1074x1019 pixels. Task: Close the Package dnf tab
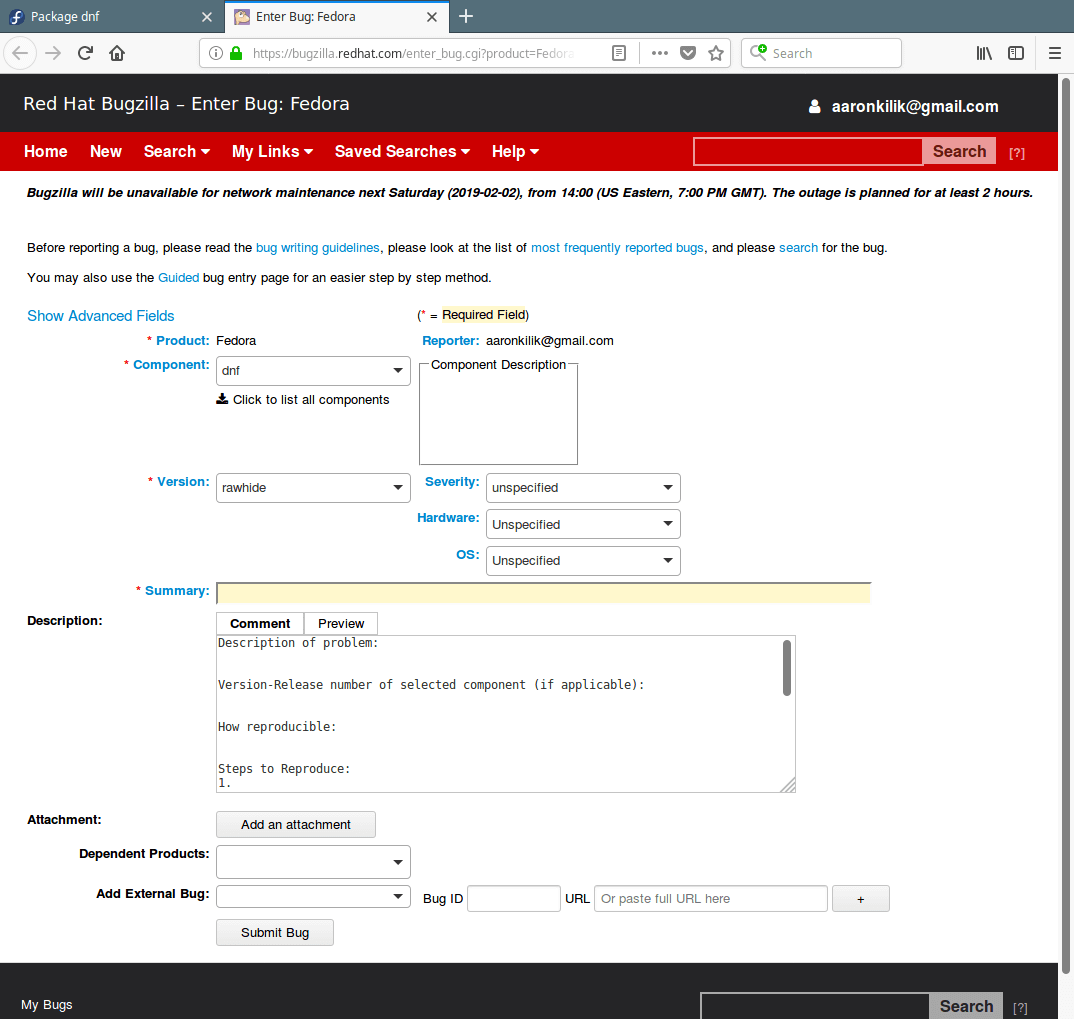[x=207, y=16]
